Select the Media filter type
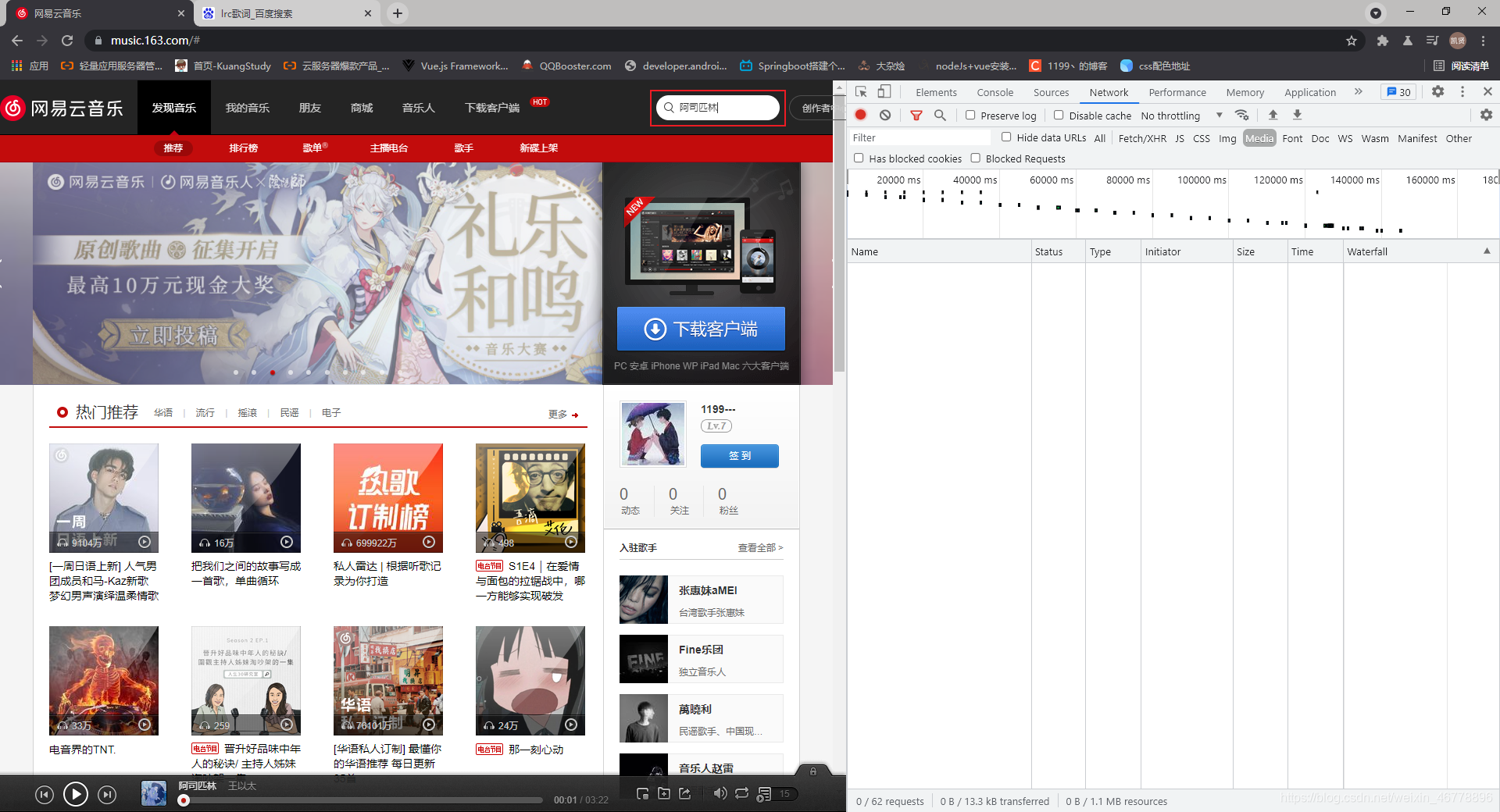The image size is (1500, 812). (1259, 138)
